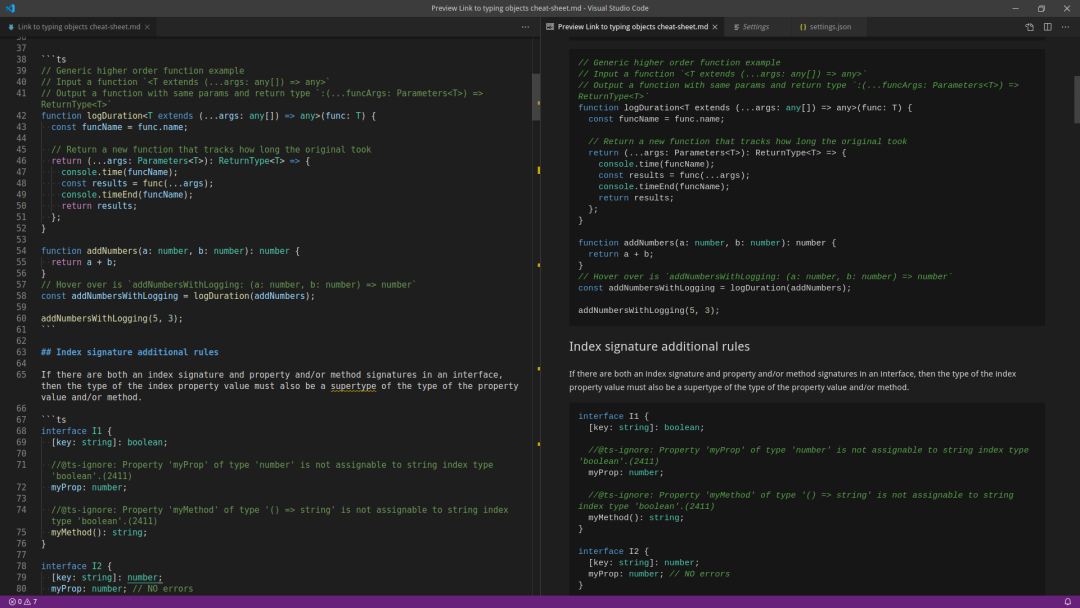The width and height of the screenshot is (1080, 608).
Task: Switch to the settings.json tab
Action: [x=825, y=27]
